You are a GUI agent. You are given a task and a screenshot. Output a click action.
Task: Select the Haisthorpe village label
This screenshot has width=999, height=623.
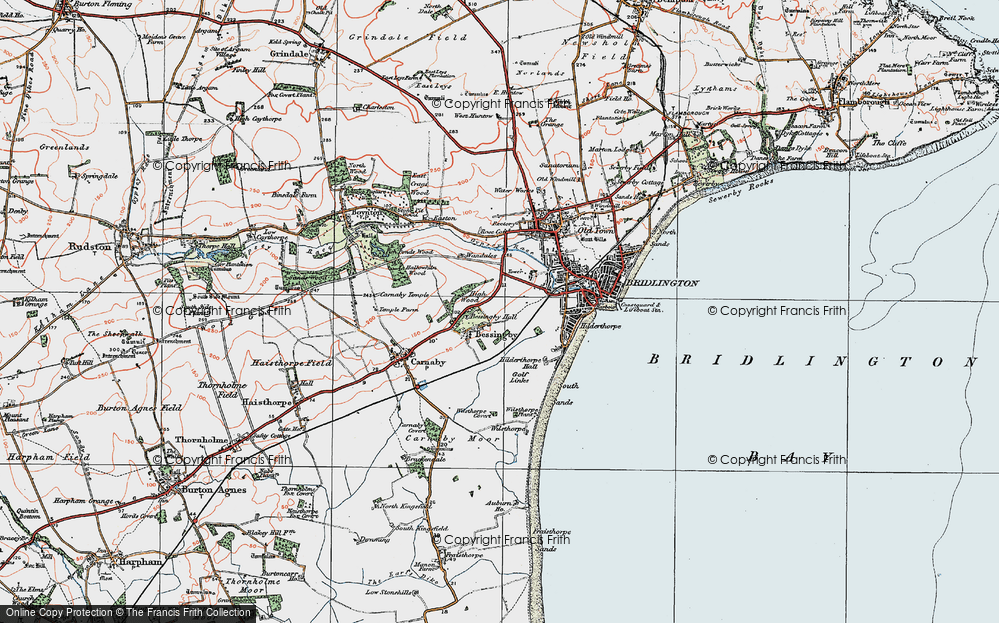click(266, 403)
